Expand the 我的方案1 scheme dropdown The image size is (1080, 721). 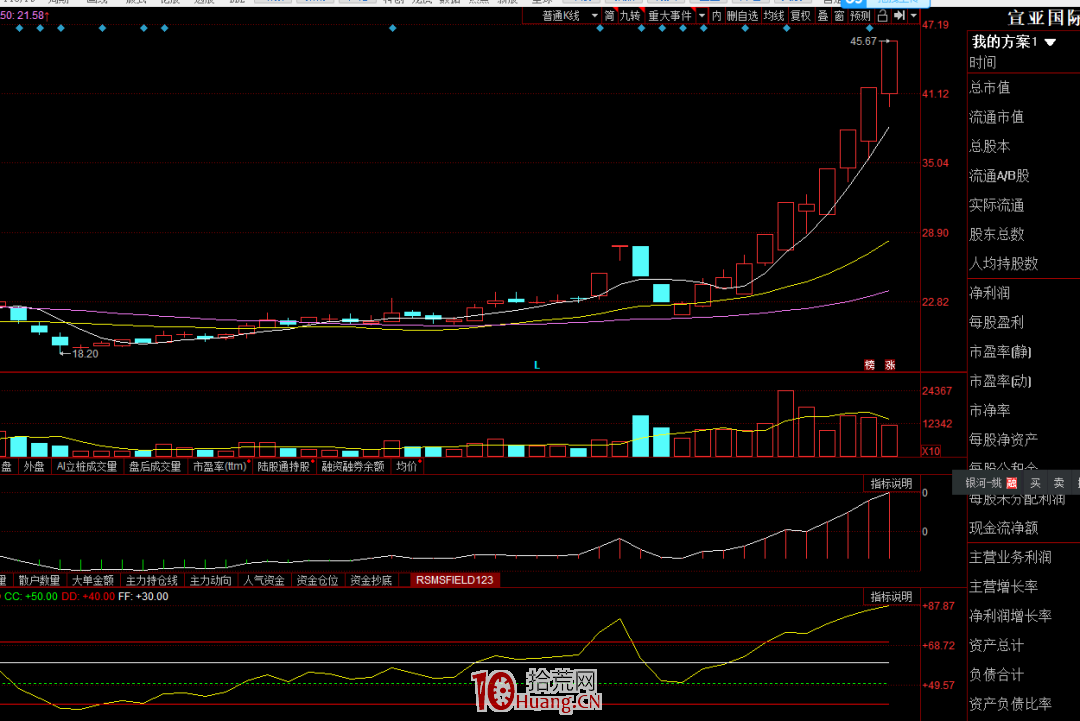coord(1051,42)
